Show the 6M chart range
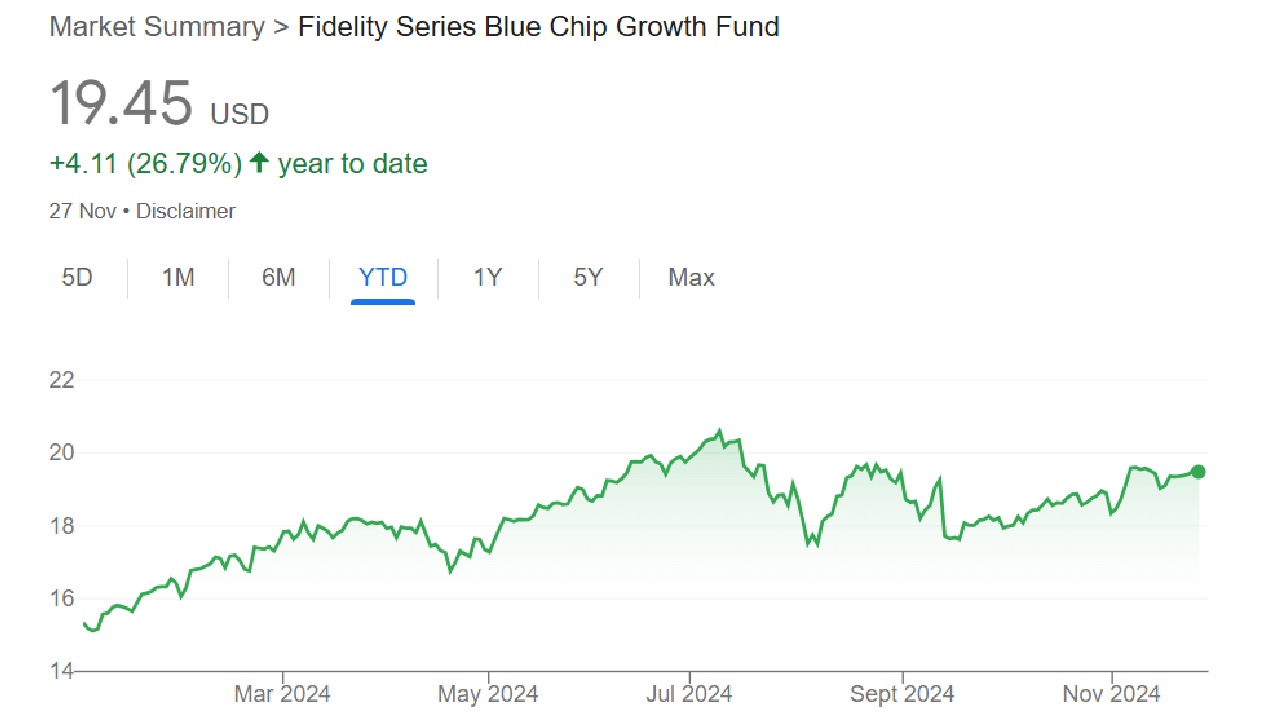This screenshot has width=1280, height=720. coord(278,278)
